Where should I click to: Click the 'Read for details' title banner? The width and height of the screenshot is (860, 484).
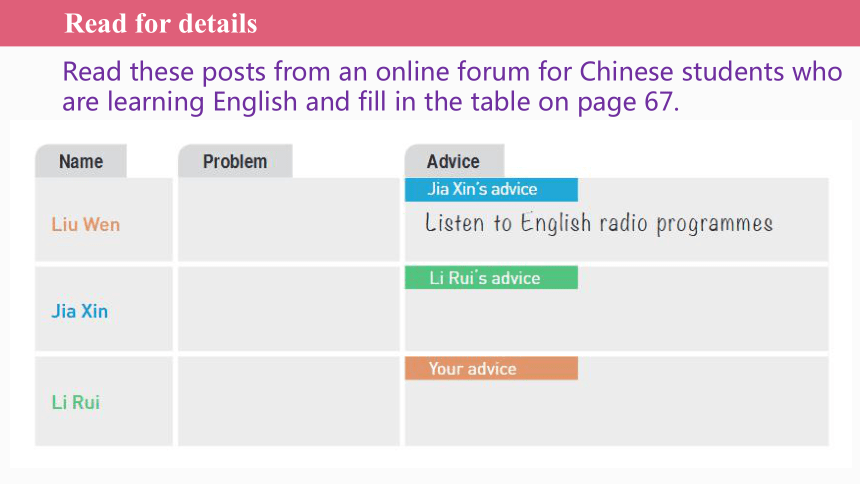tap(430, 23)
